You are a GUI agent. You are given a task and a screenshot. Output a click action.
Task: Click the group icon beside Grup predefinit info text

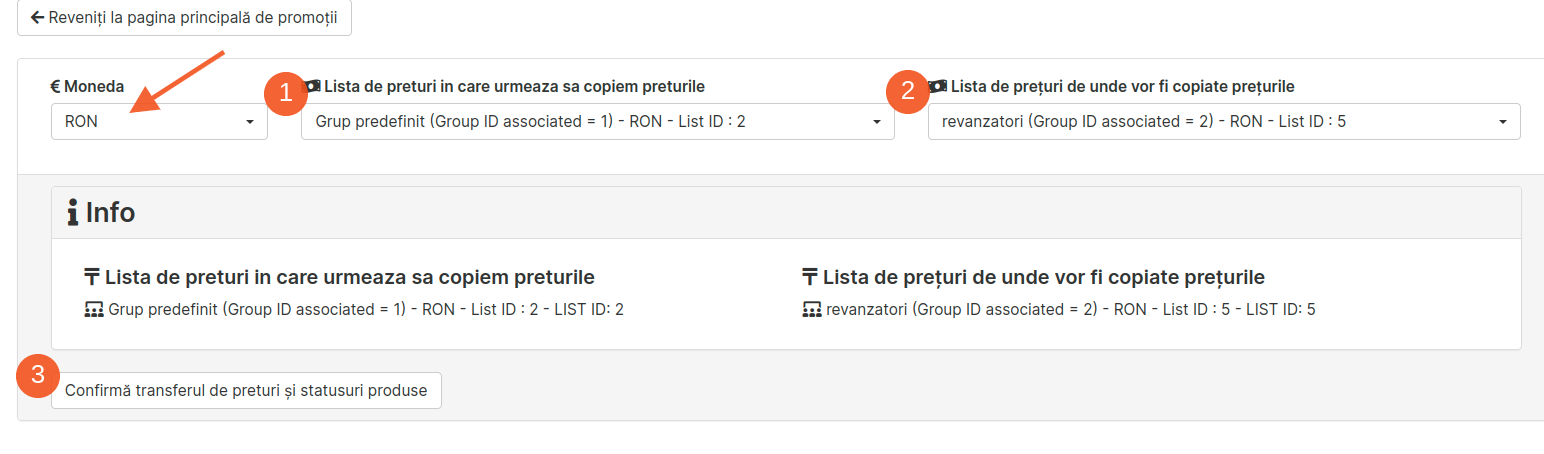[x=94, y=310]
